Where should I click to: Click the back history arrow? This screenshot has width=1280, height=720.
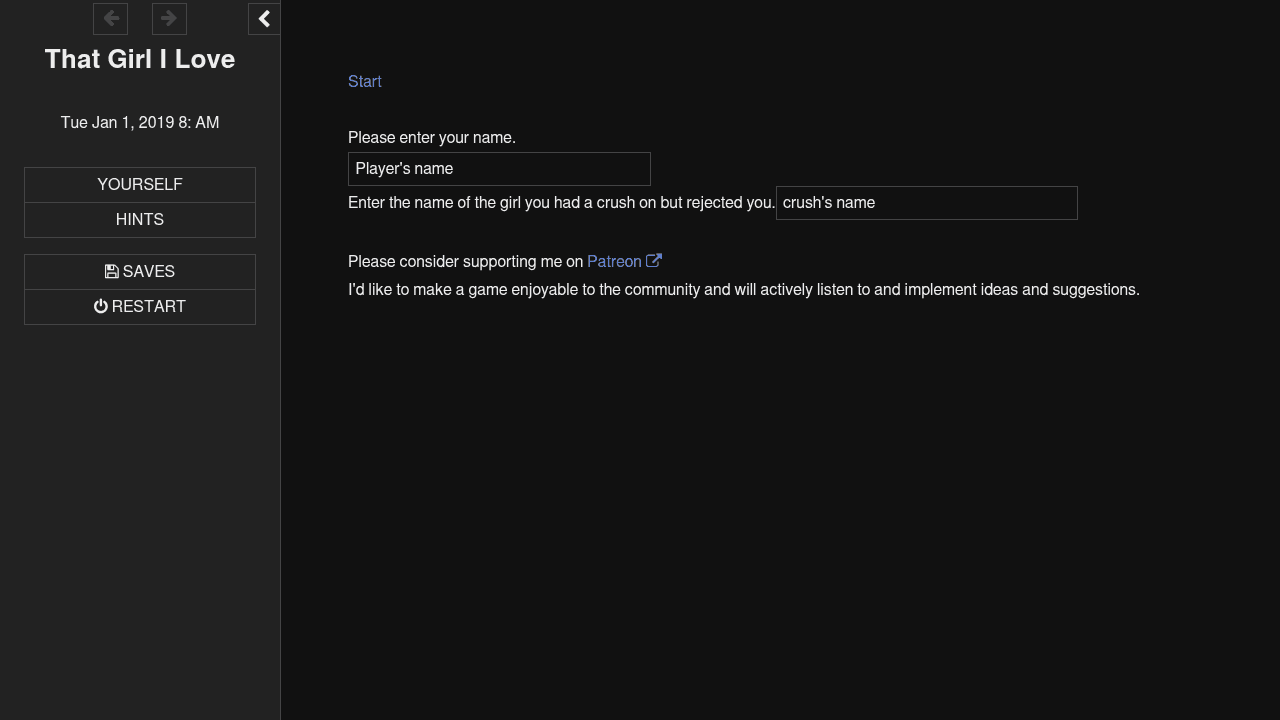(110, 18)
